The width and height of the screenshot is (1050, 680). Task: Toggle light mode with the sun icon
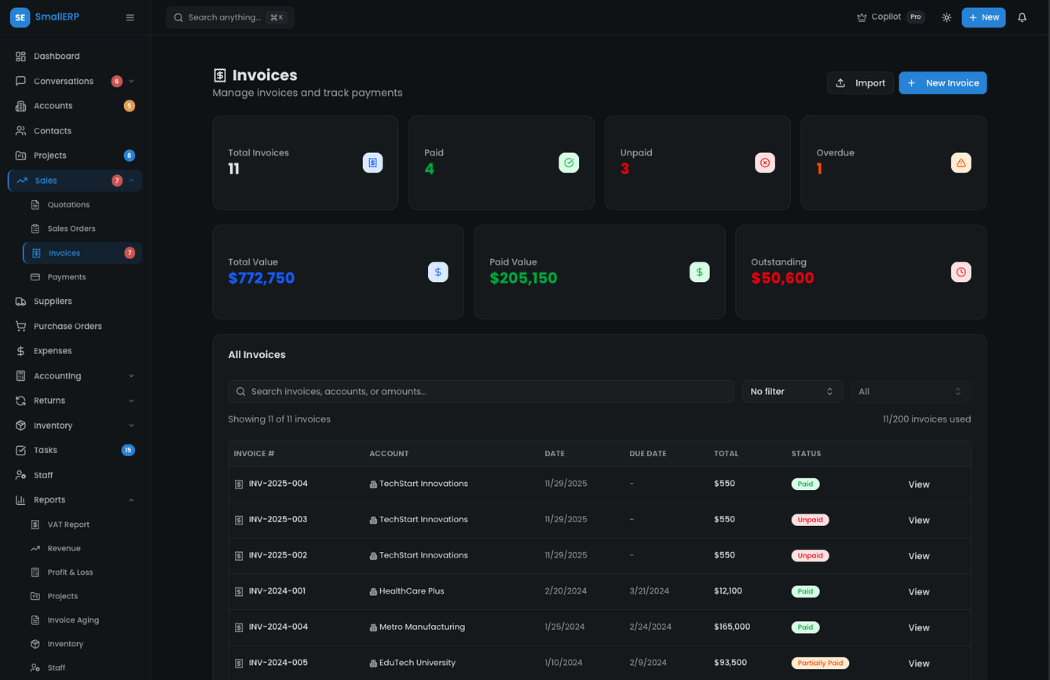946,17
